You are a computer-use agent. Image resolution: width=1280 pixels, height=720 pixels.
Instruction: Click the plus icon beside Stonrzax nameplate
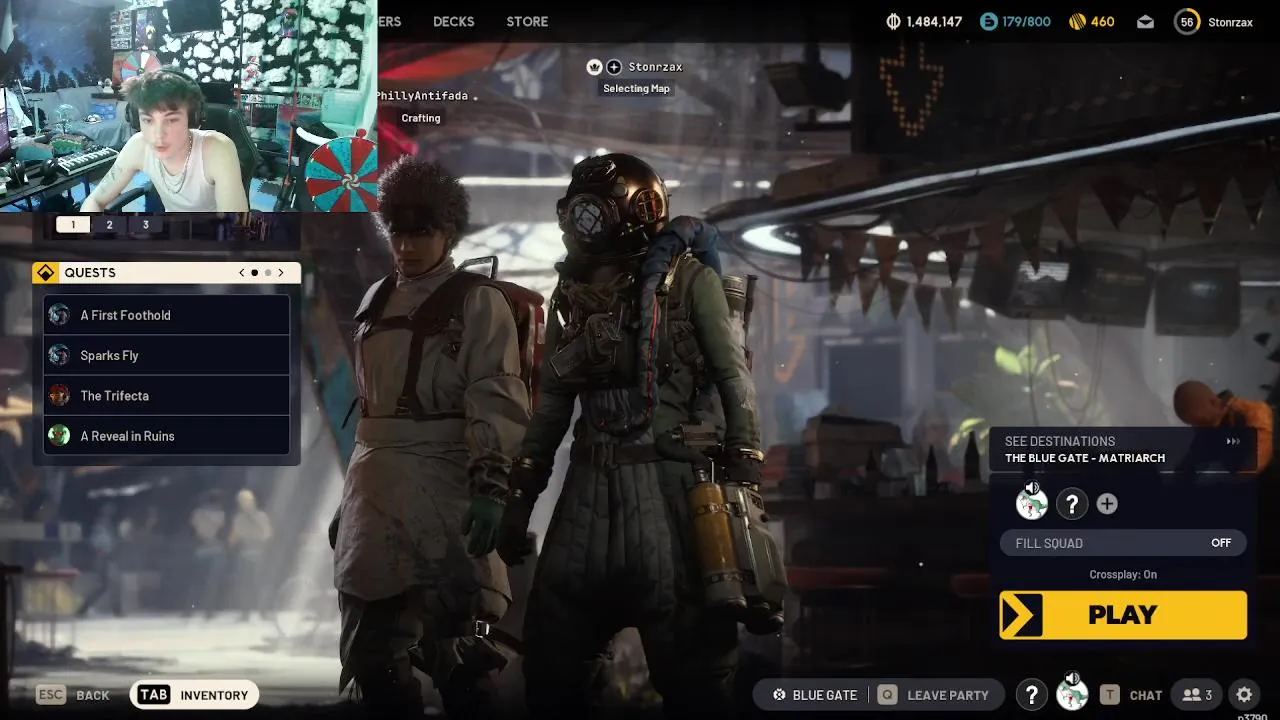tap(614, 67)
